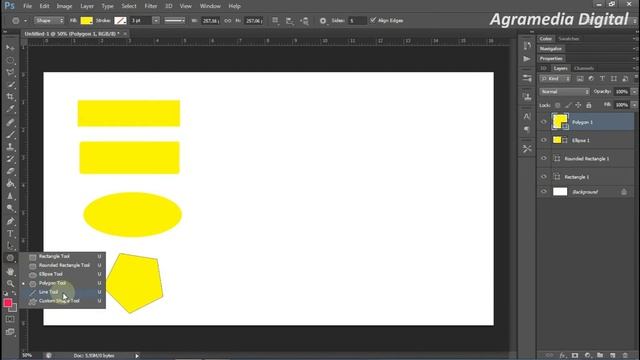
Task: Open the Layer menu
Action: (x=87, y=6)
